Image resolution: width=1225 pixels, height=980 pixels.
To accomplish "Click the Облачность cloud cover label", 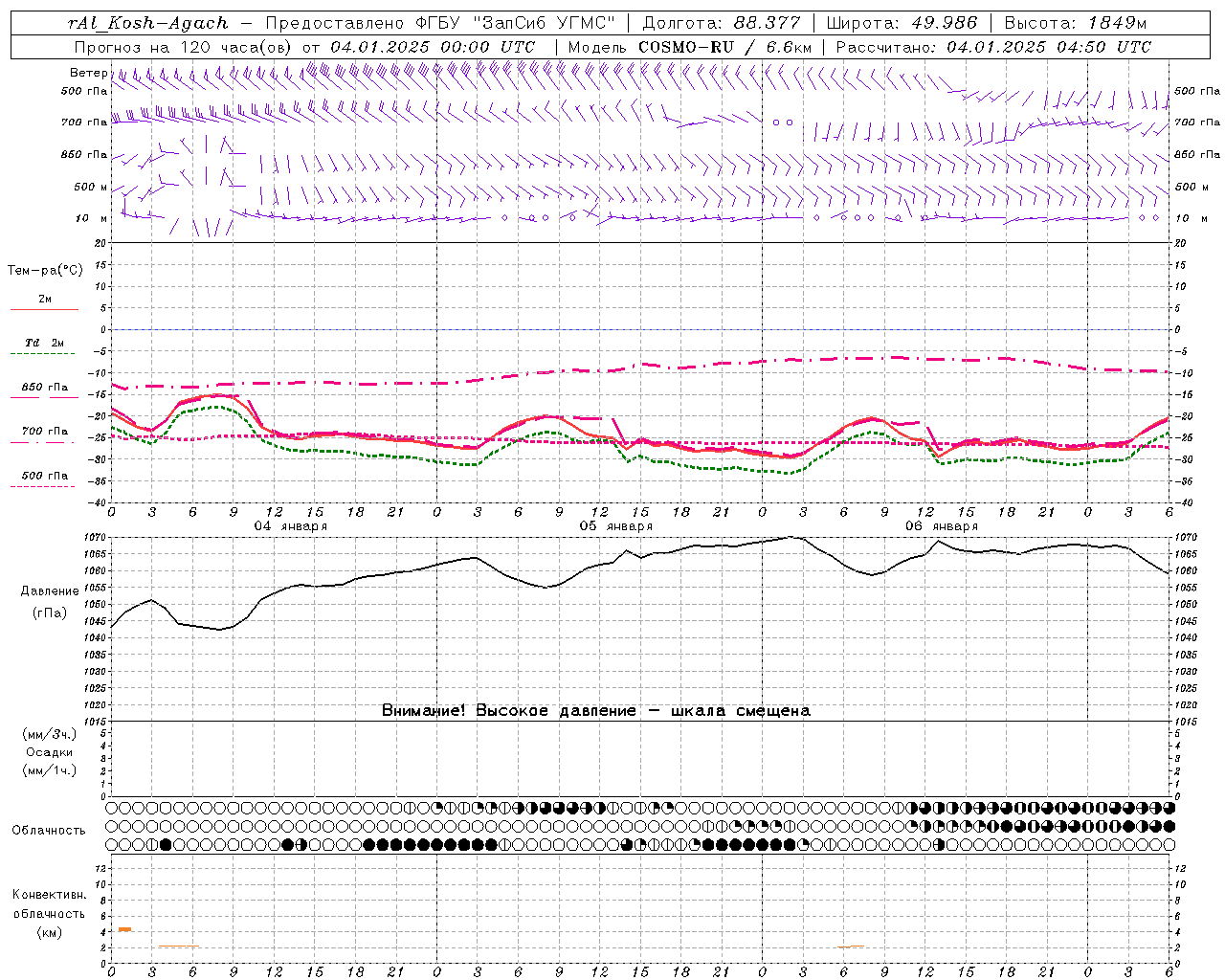I will pyautogui.click(x=49, y=831).
